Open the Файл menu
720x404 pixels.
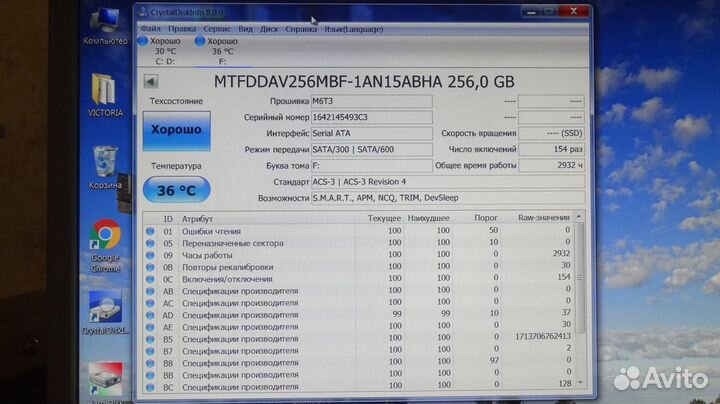pos(151,29)
